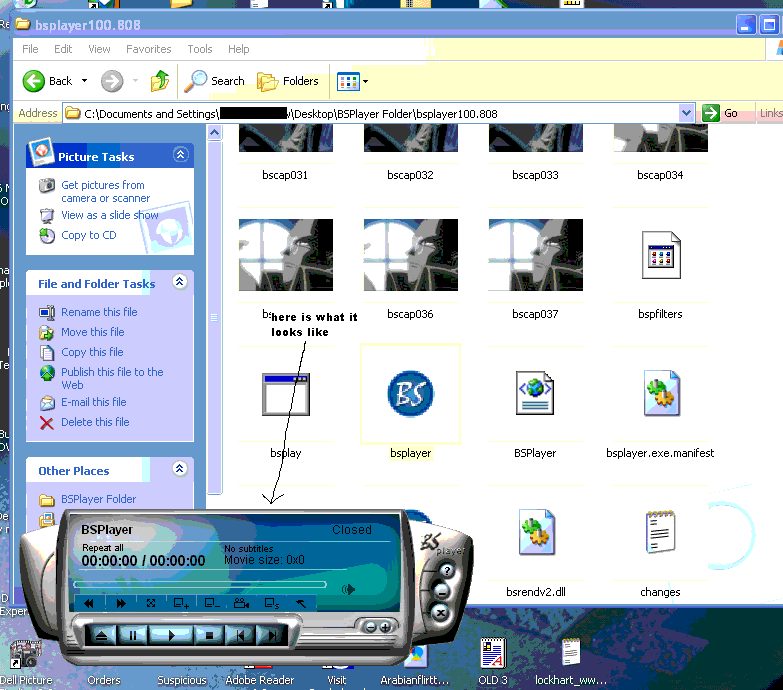Click the subtitles icon in BSPlayer
The height and width of the screenshot is (690, 783).
click(272, 603)
